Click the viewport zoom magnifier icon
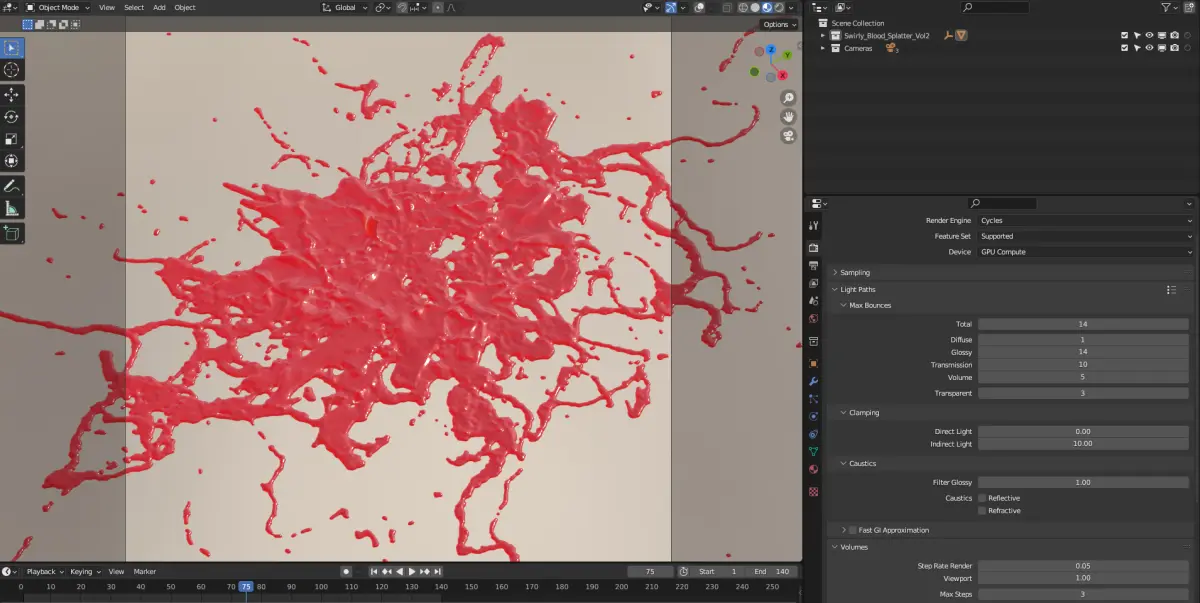Screen dimensions: 1200x603 tap(789, 98)
